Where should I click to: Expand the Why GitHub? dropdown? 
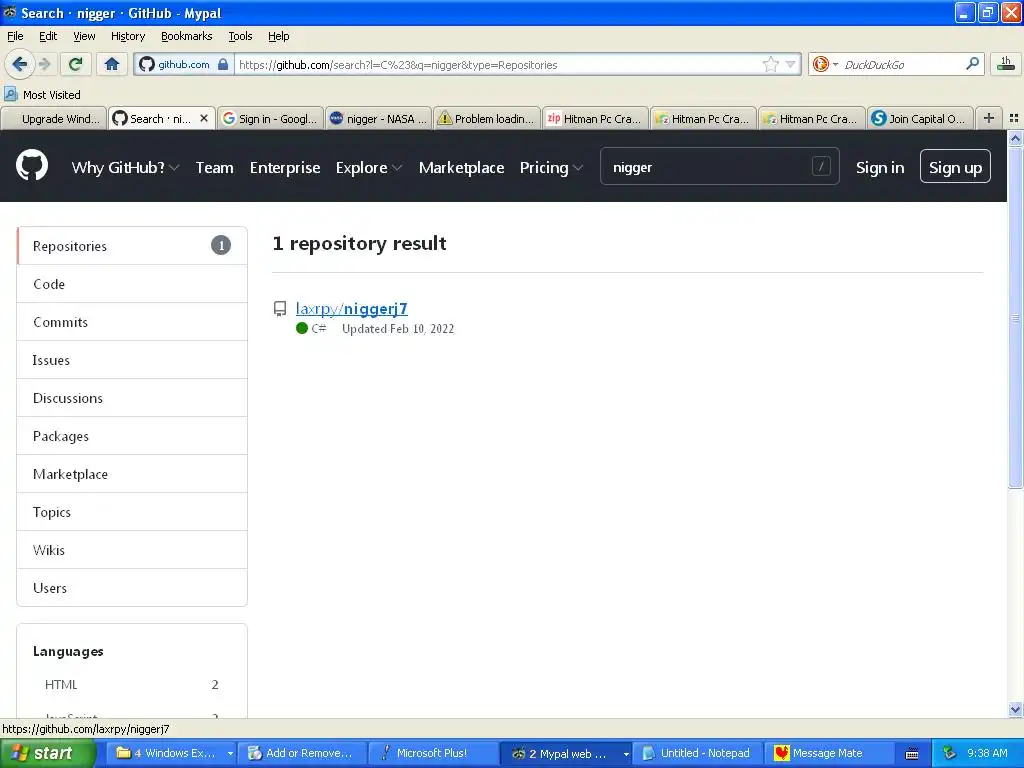tap(125, 168)
